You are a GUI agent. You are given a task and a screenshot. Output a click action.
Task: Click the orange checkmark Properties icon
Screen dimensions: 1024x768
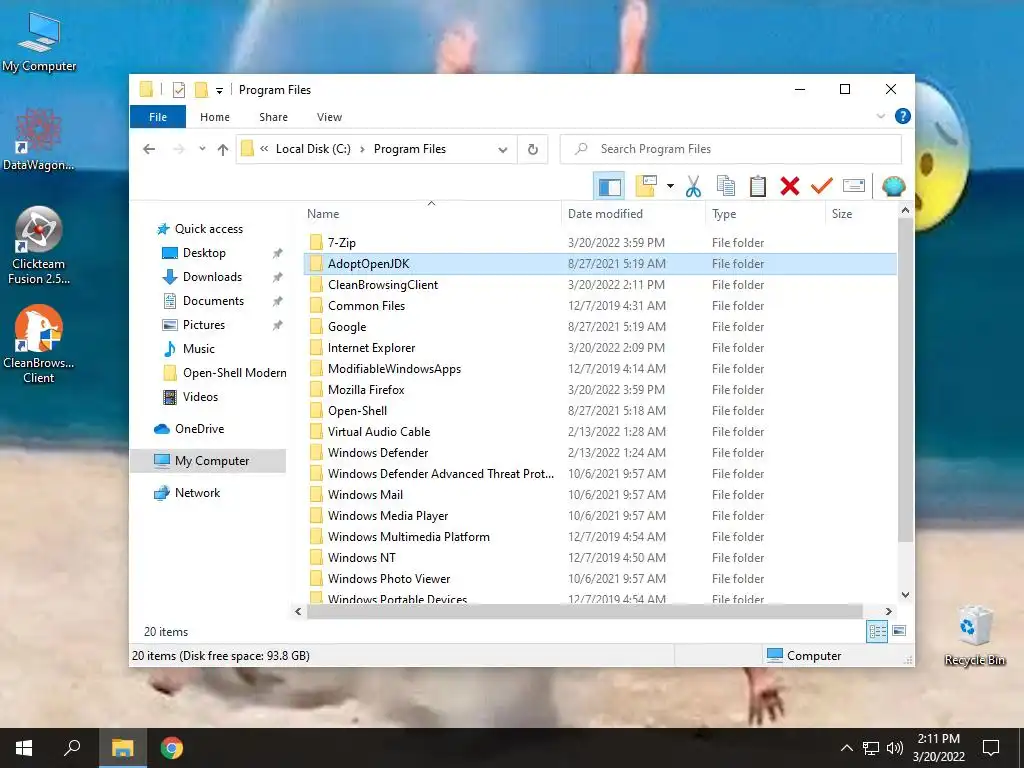tap(821, 186)
